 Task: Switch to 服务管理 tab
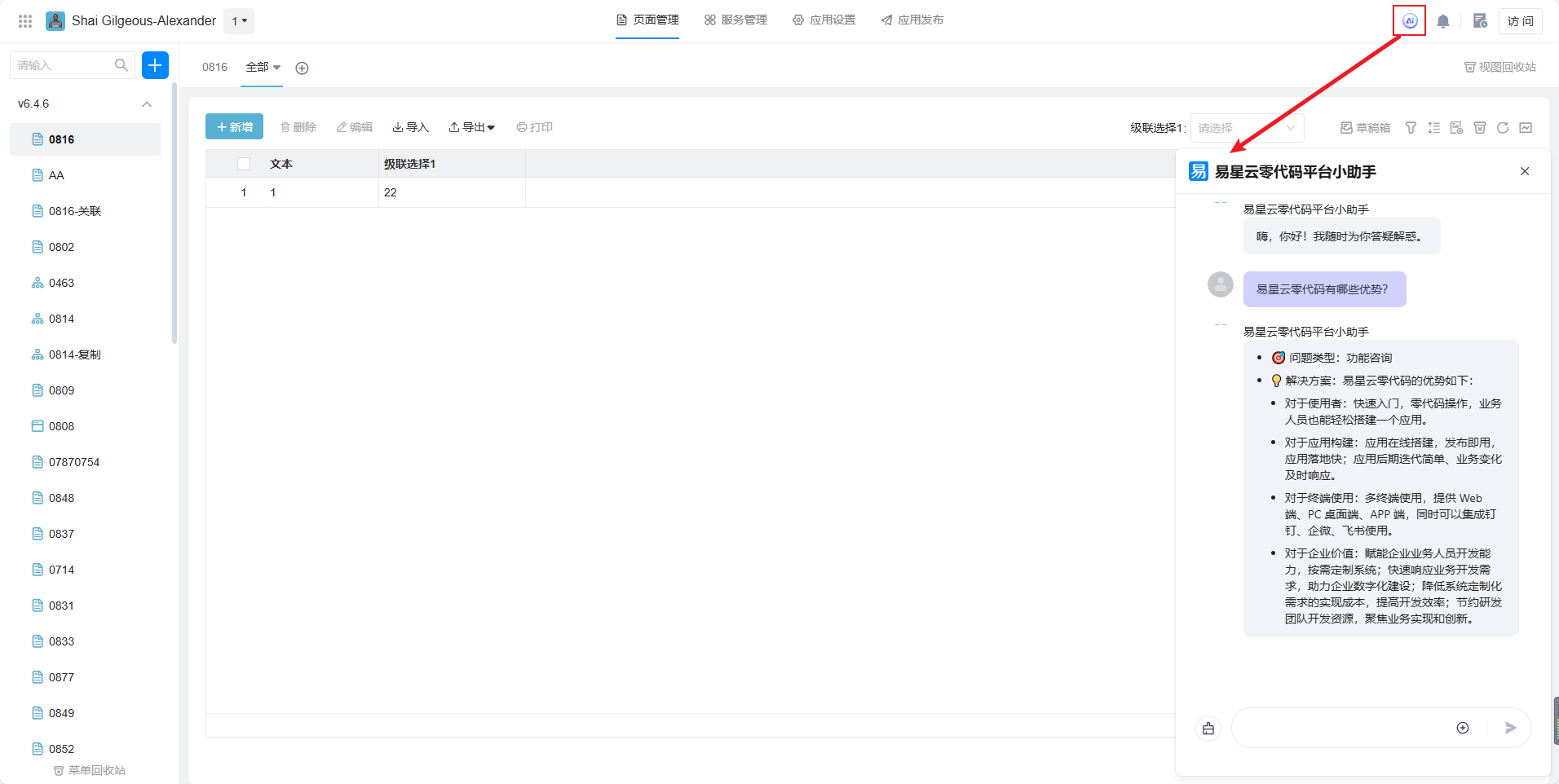pyautogui.click(x=735, y=20)
